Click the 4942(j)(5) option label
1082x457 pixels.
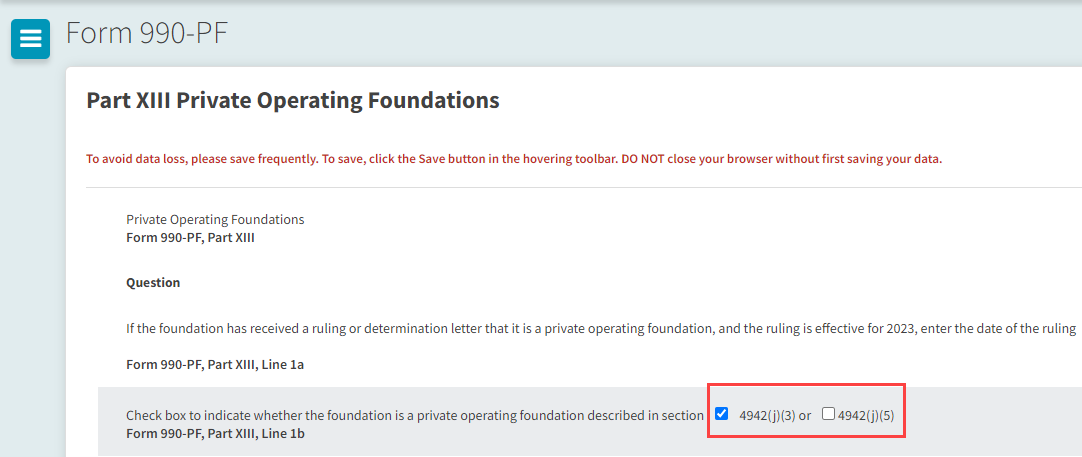(866, 415)
